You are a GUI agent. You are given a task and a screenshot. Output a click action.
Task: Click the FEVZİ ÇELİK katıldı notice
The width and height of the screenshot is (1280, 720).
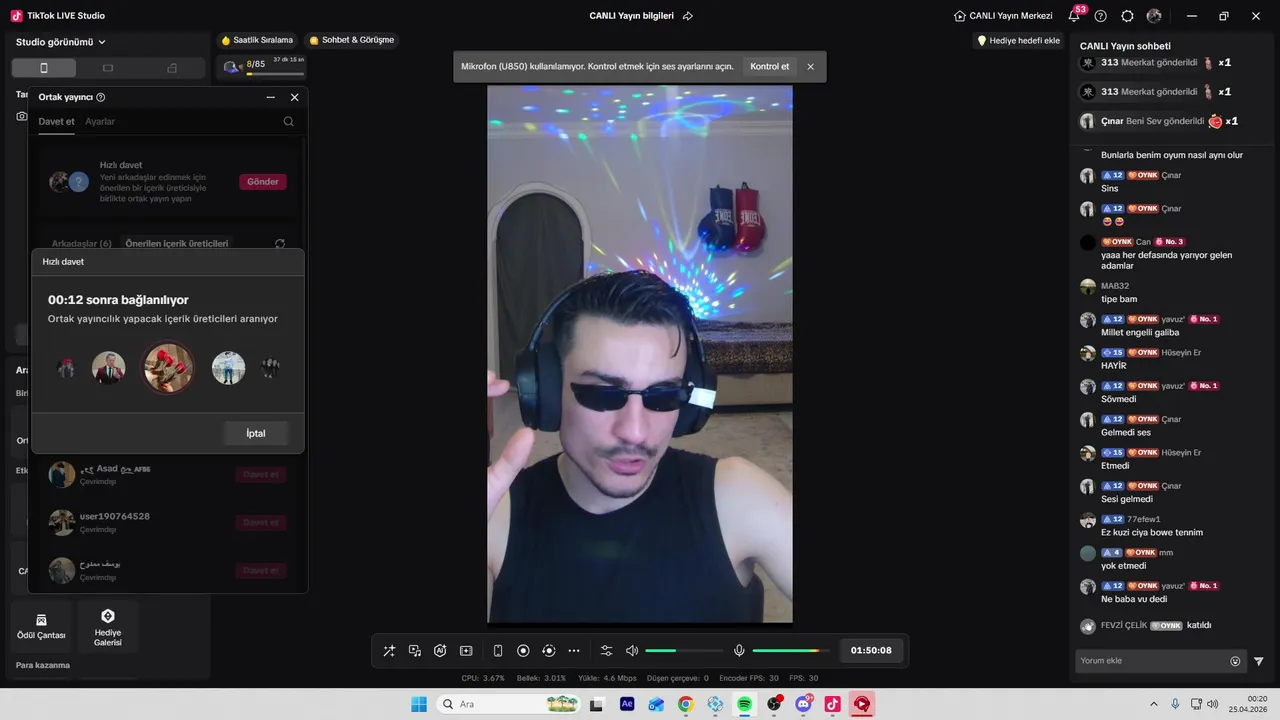click(1146, 626)
